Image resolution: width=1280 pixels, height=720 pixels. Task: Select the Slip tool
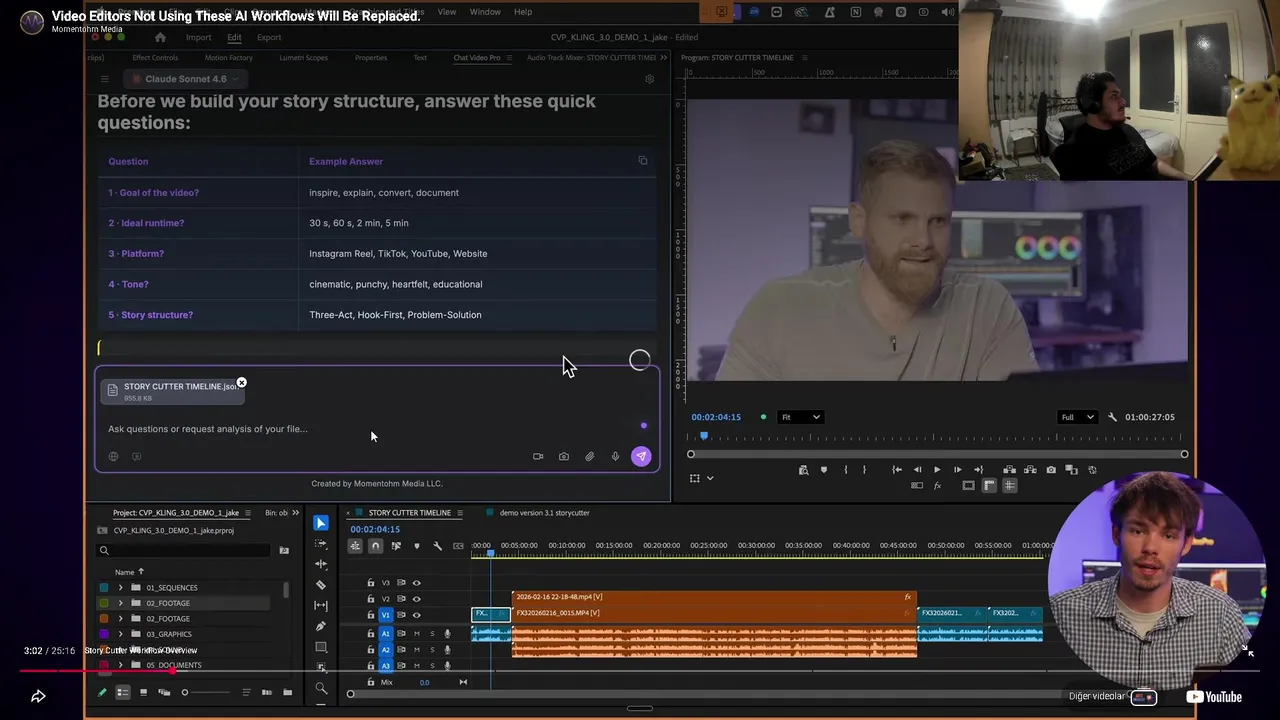point(321,605)
